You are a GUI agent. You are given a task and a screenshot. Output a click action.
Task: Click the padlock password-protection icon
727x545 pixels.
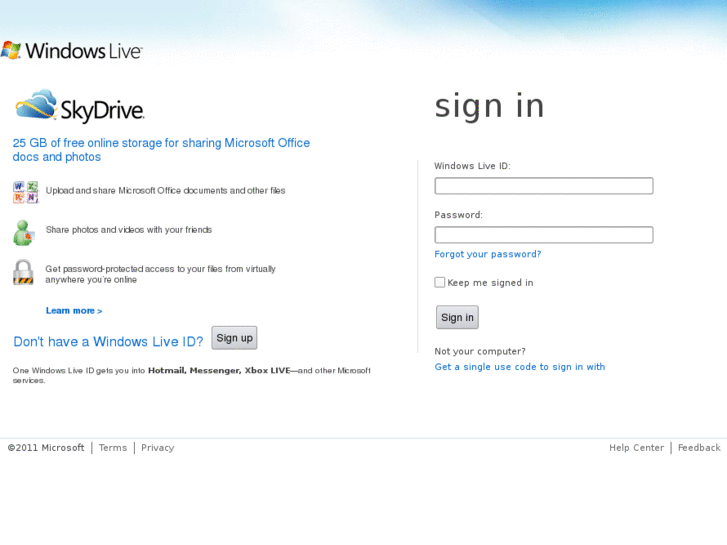[x=23, y=272]
